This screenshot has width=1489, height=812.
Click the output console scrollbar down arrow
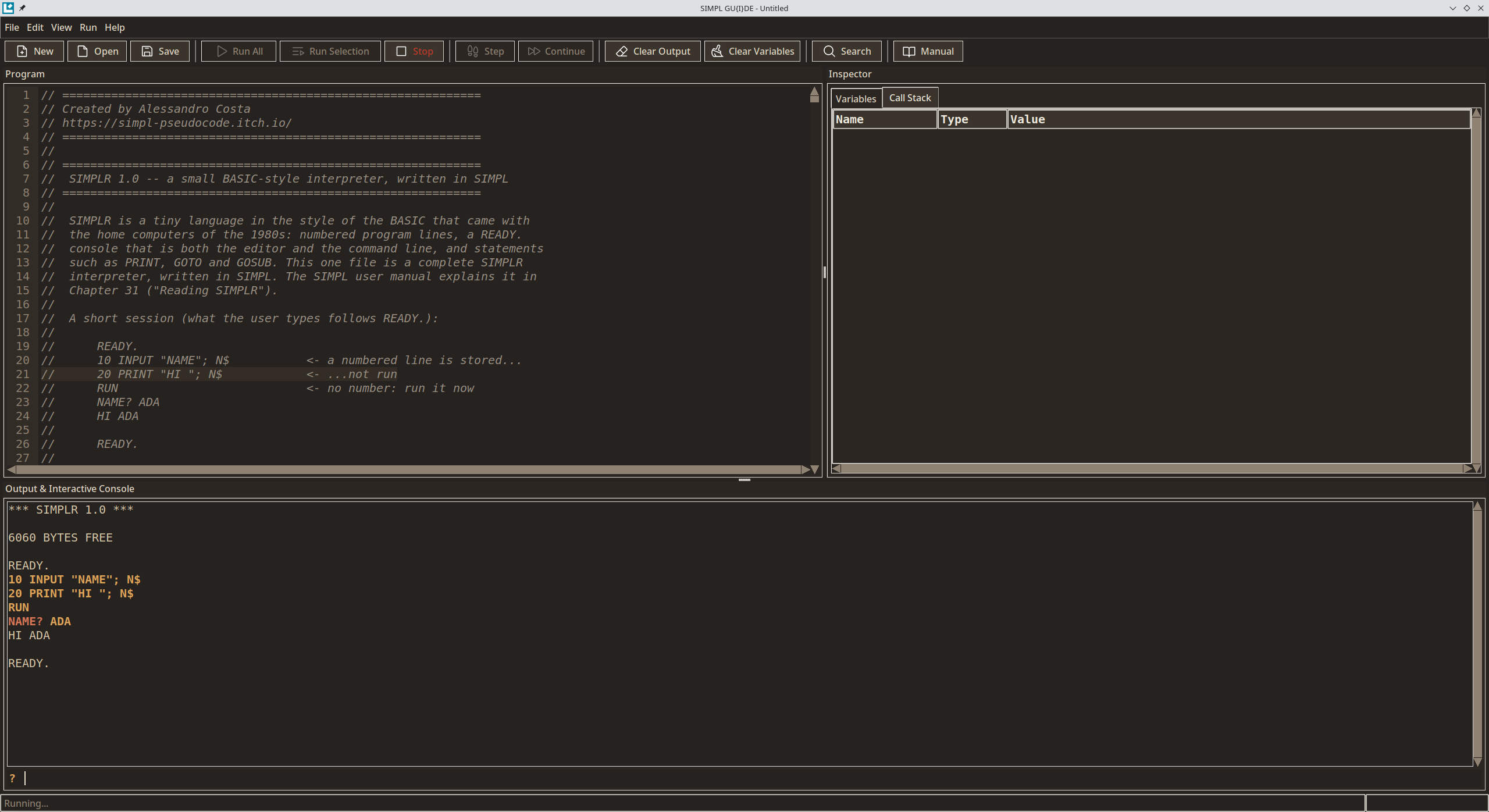point(1477,761)
